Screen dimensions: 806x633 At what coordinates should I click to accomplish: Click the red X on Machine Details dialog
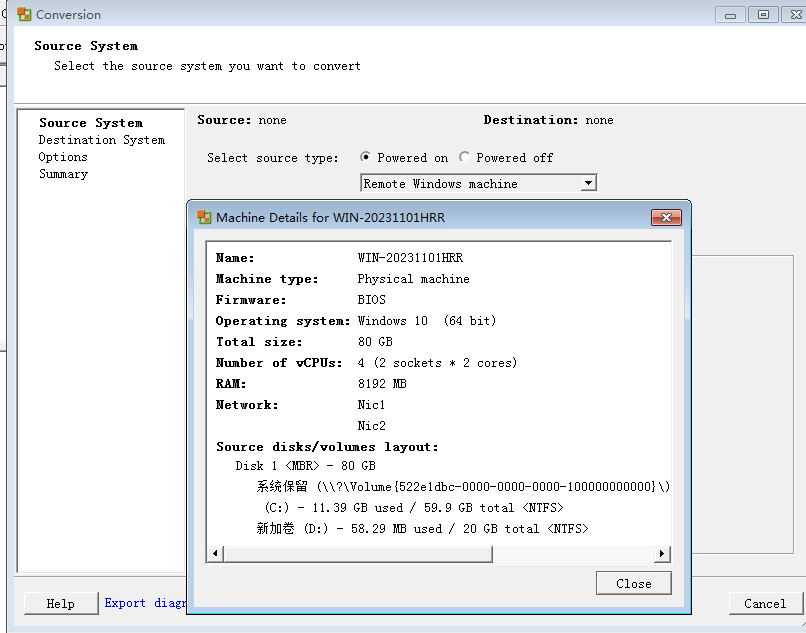pos(666,217)
